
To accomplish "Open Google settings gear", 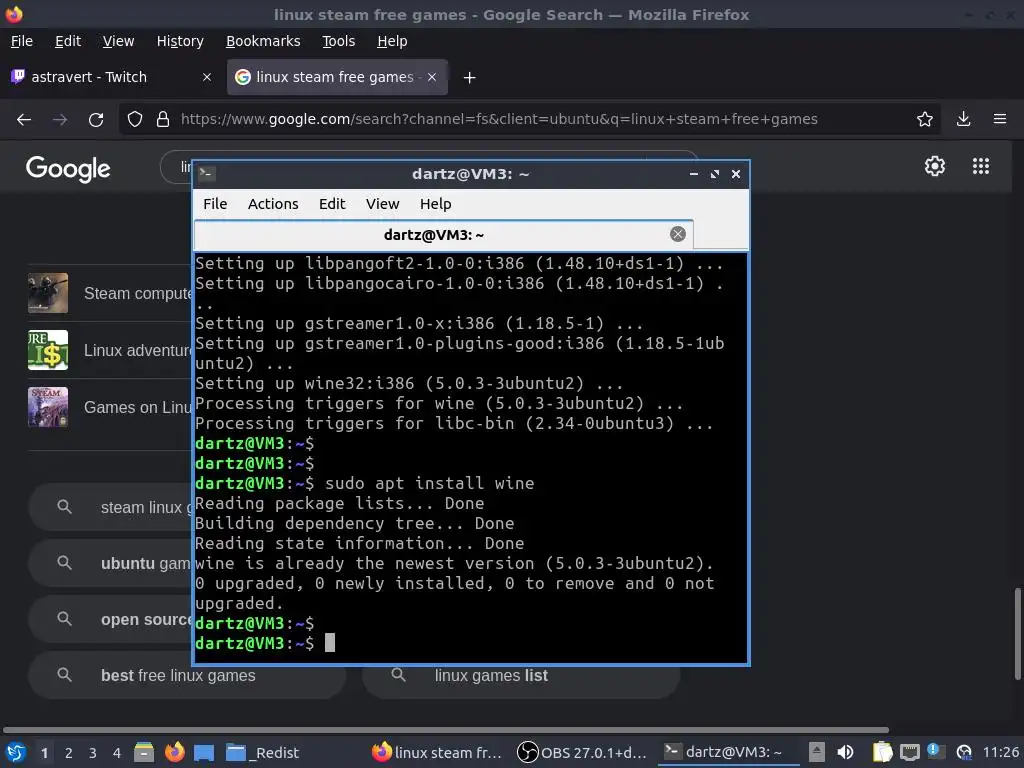I will pos(935,167).
